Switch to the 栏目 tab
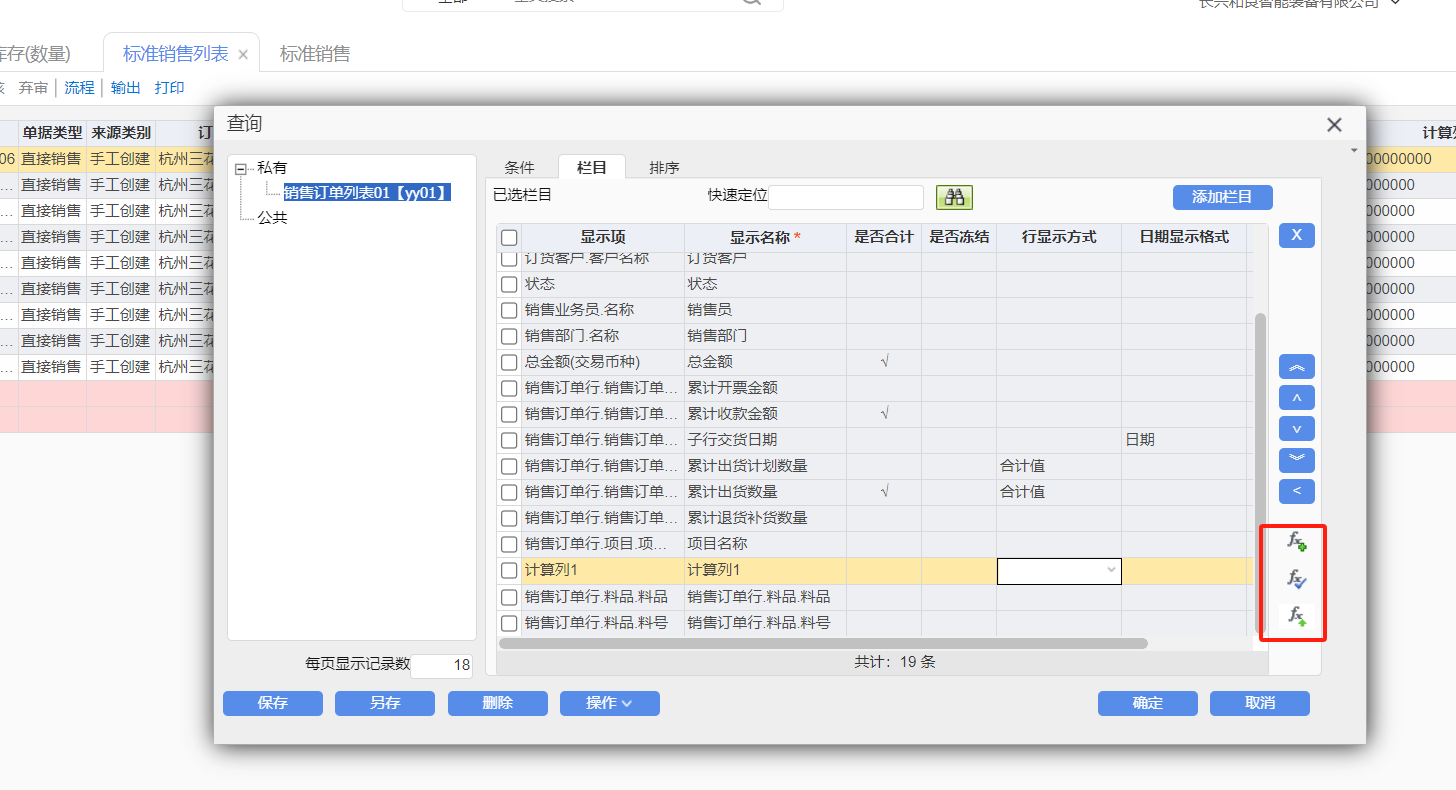1456x790 pixels. (x=592, y=167)
